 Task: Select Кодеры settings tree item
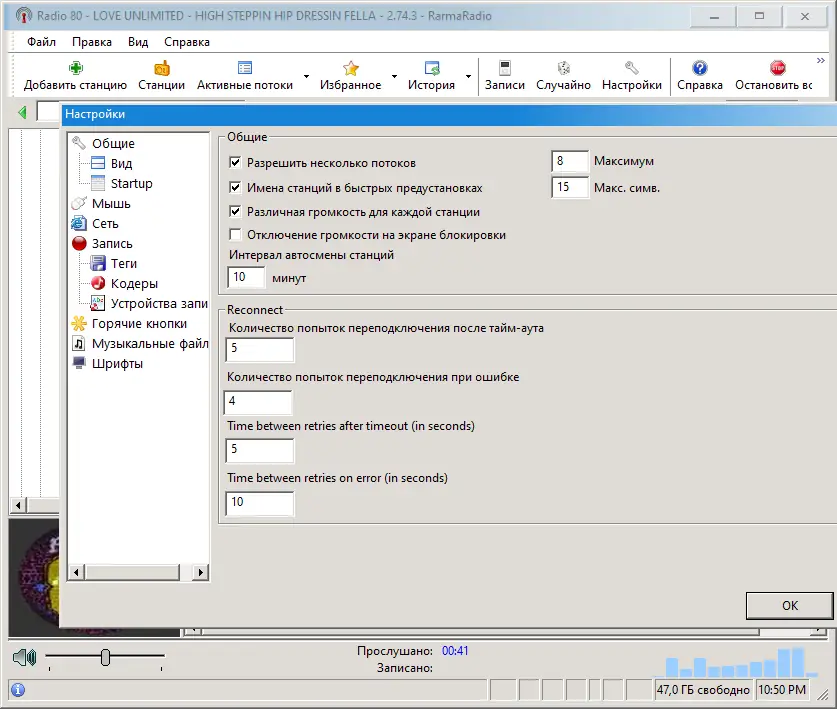click(134, 283)
